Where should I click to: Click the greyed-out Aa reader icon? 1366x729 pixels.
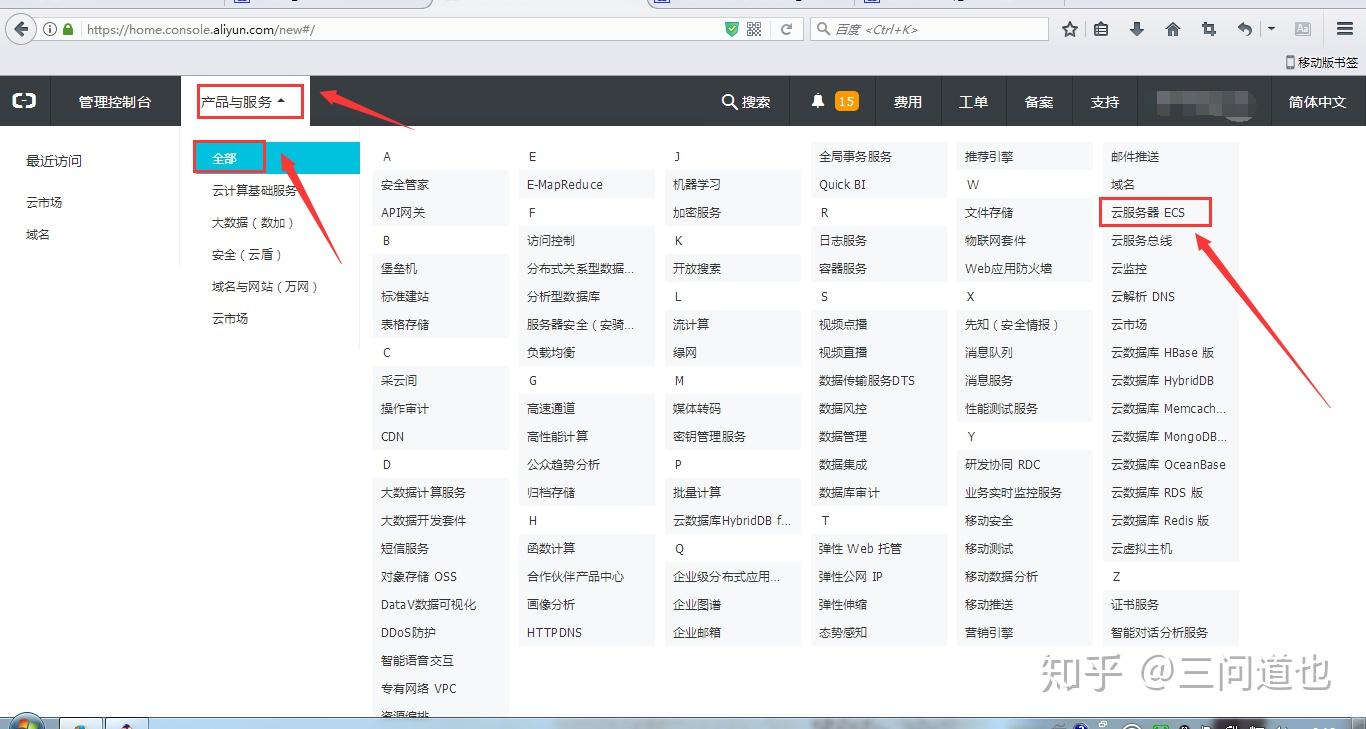(x=1303, y=29)
